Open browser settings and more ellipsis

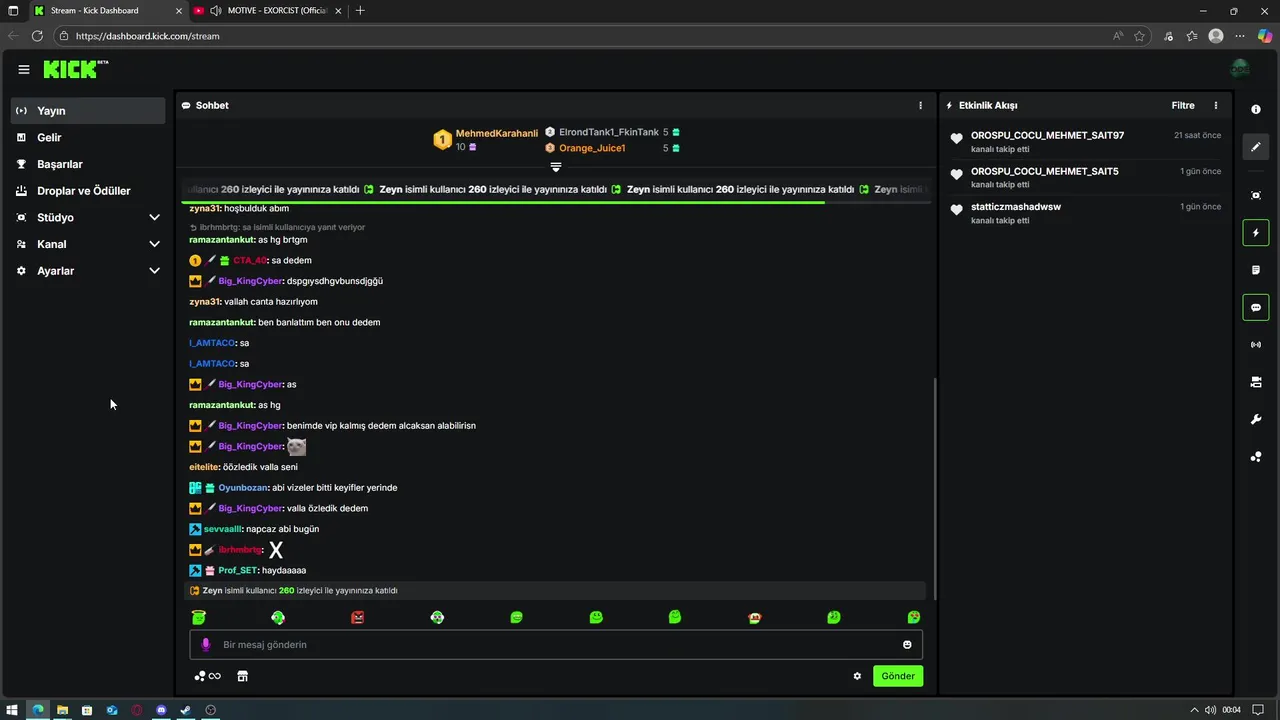[x=1240, y=36]
